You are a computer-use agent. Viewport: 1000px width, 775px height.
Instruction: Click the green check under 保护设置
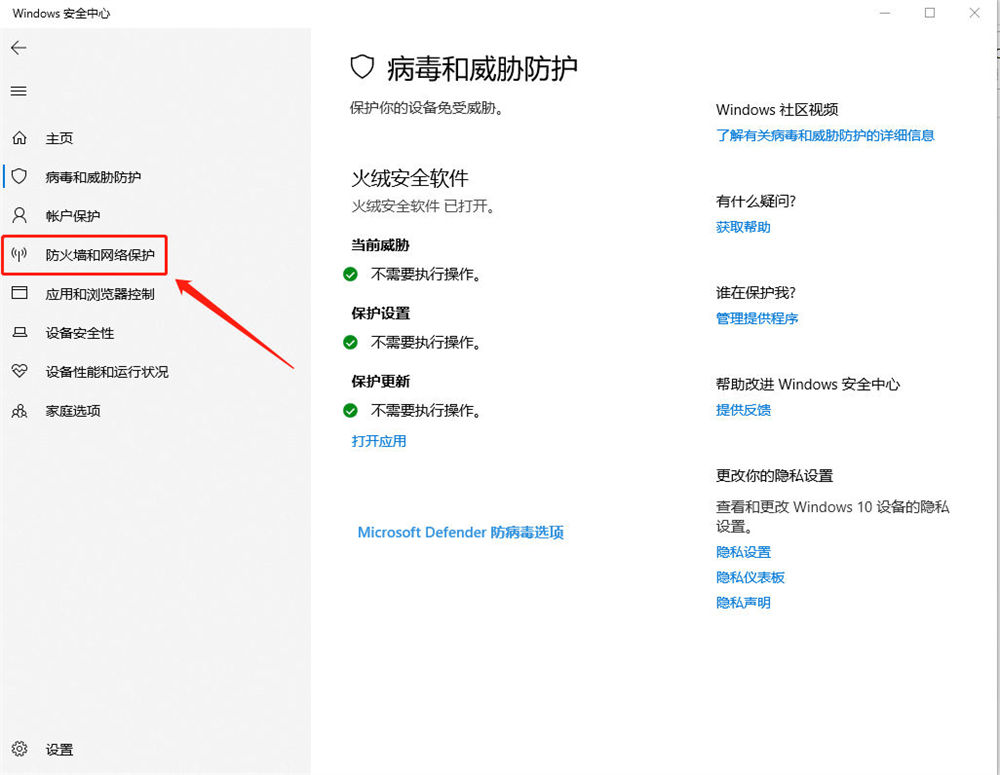(x=350, y=343)
